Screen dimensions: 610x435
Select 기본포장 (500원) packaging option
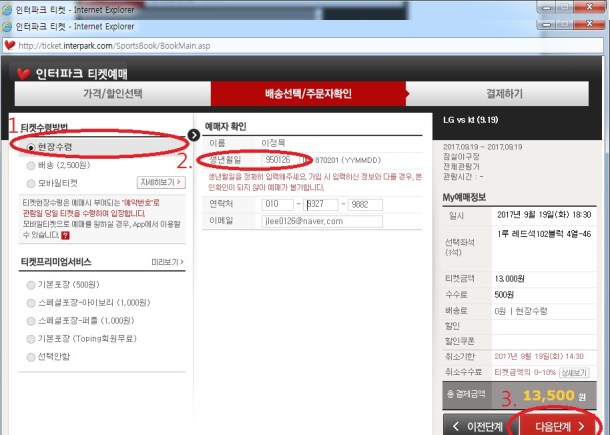[31, 285]
